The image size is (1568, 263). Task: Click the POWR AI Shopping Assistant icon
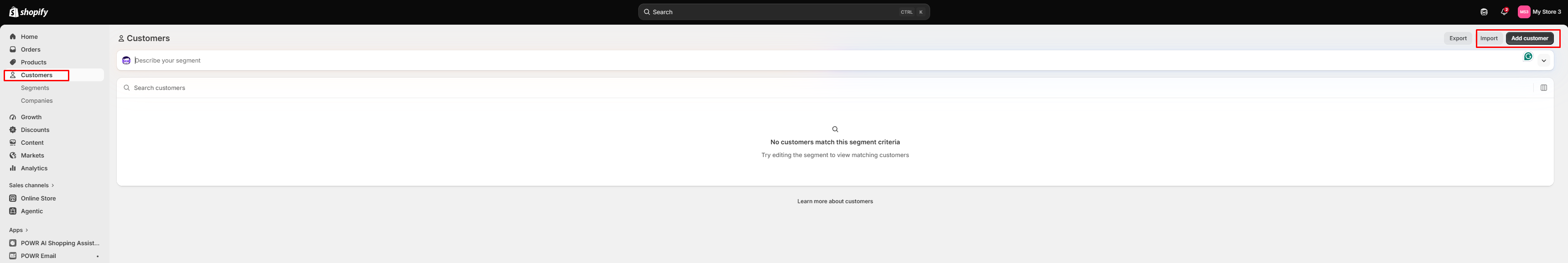pyautogui.click(x=13, y=243)
